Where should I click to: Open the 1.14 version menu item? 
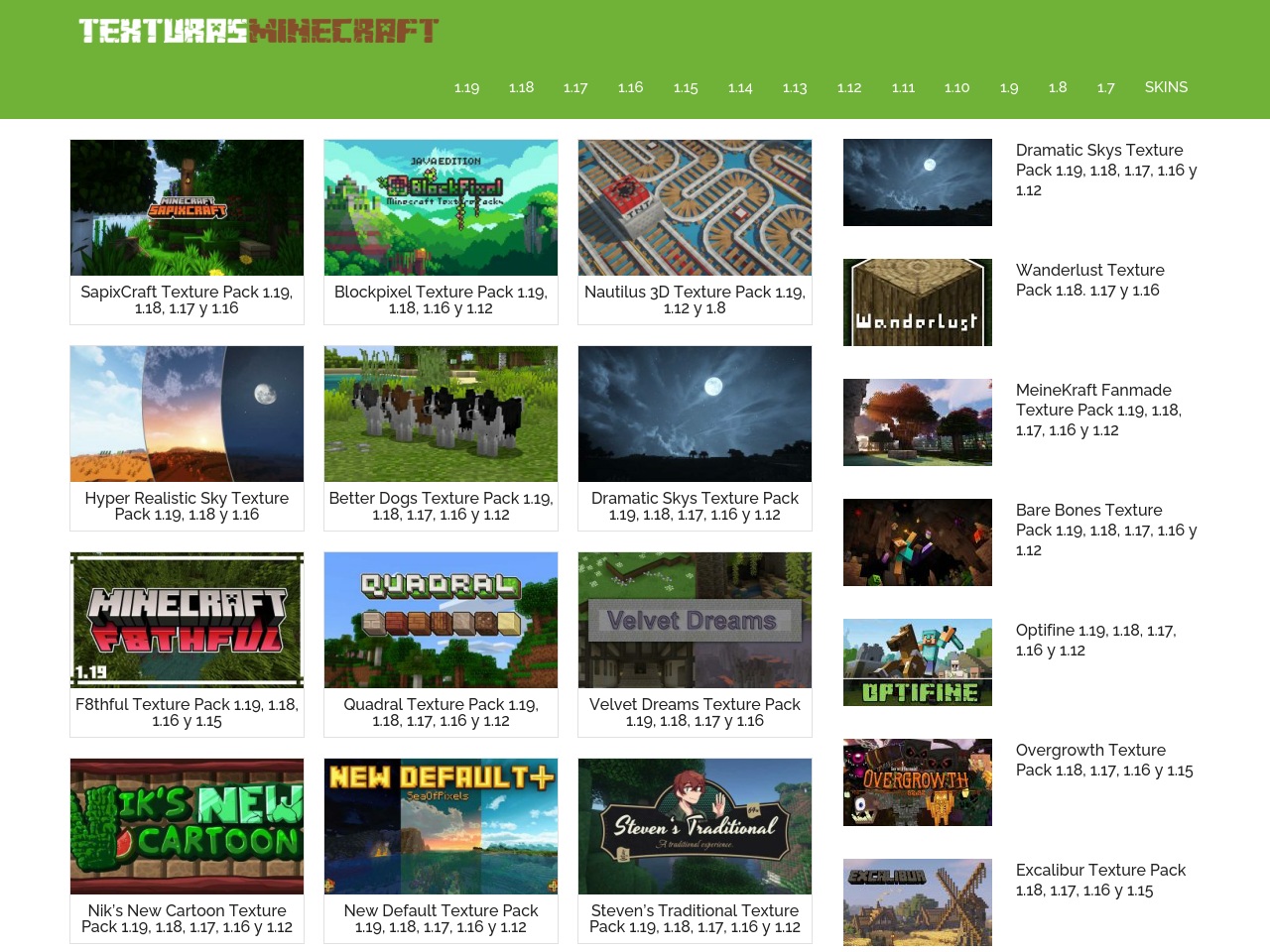click(740, 87)
